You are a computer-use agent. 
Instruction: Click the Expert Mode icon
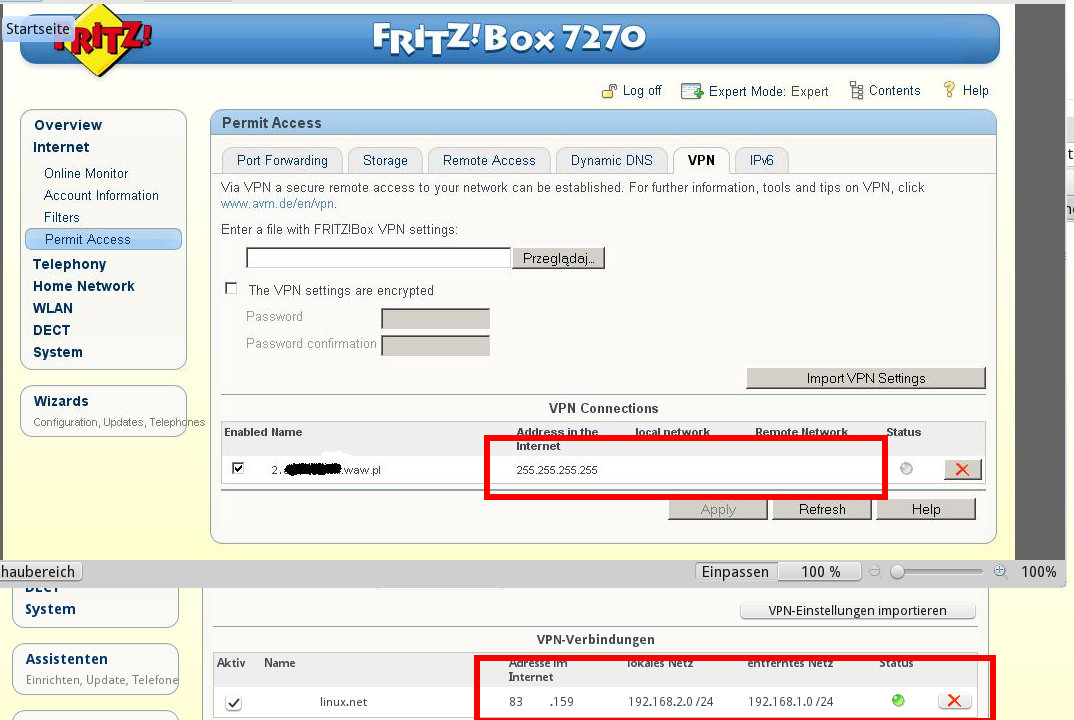click(692, 91)
